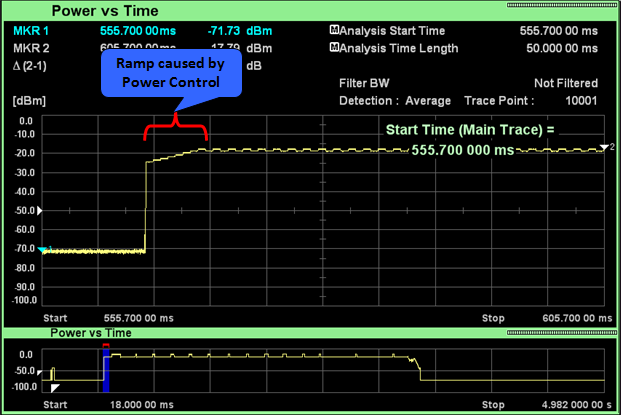Click the red indicator atop the blue zone
The height and width of the screenshot is (415, 621).
[x=104, y=348]
